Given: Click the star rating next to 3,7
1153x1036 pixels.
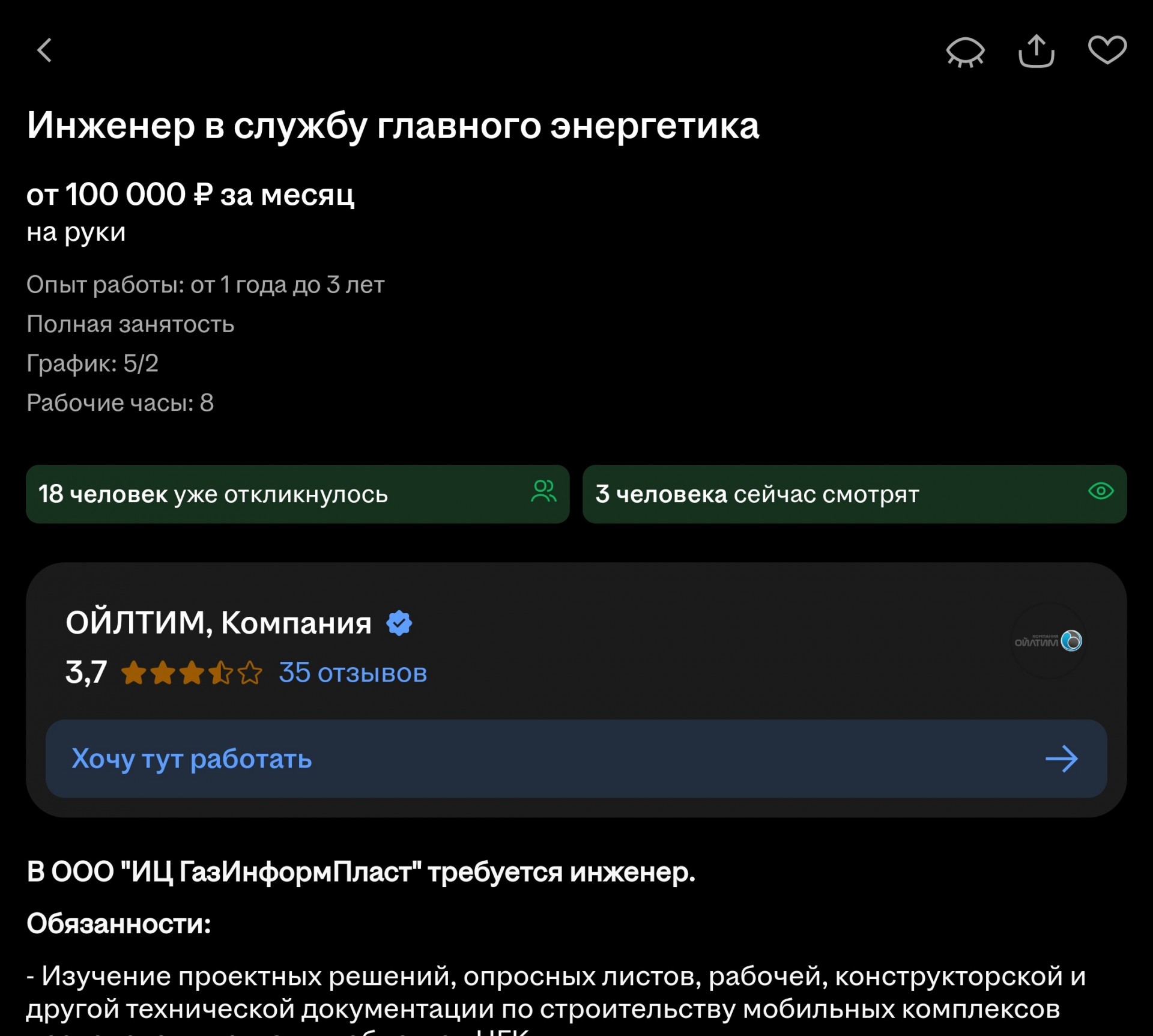Looking at the screenshot, I should pyautogui.click(x=192, y=673).
